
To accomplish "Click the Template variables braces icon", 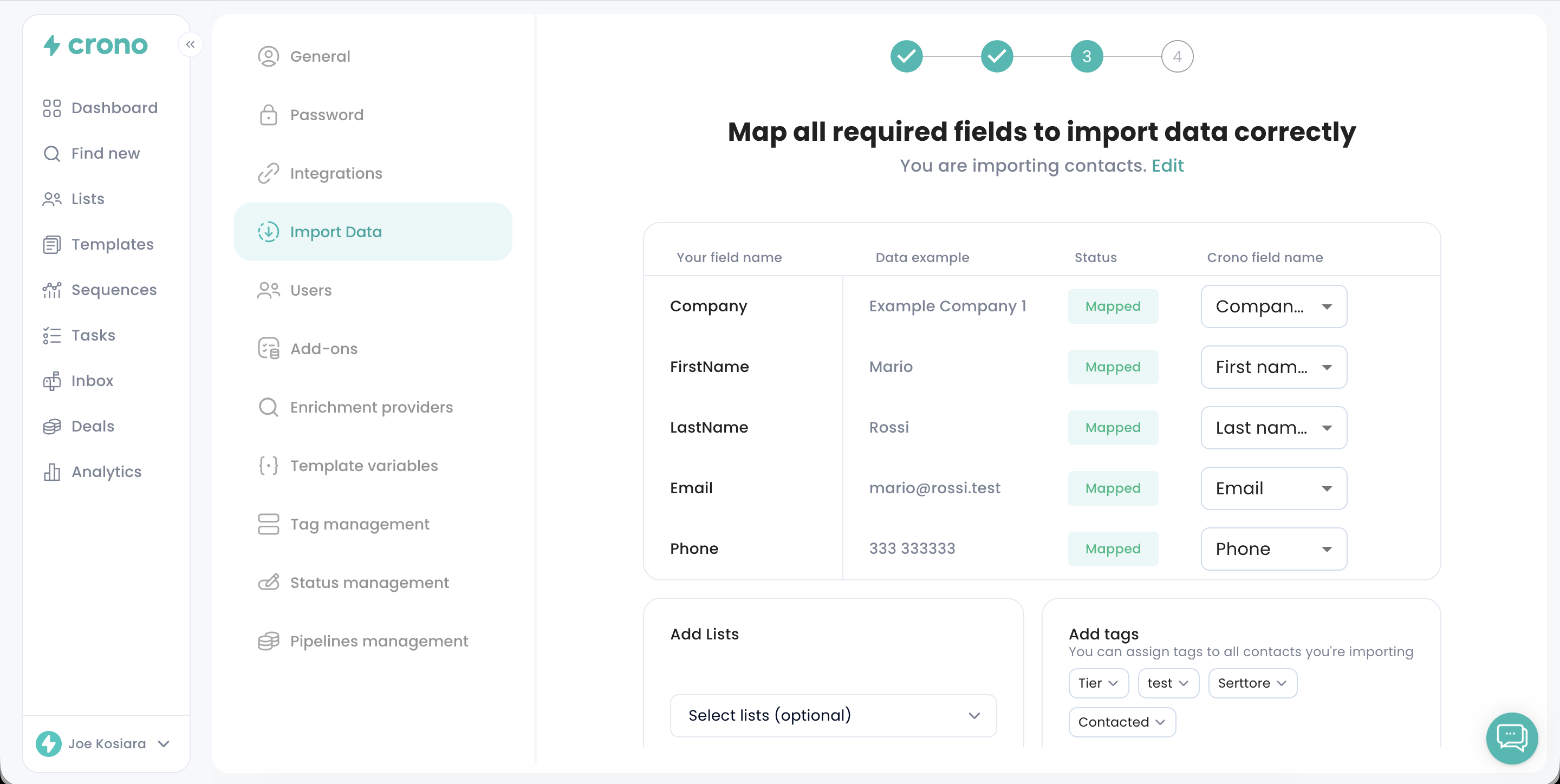I will click(x=268, y=466).
